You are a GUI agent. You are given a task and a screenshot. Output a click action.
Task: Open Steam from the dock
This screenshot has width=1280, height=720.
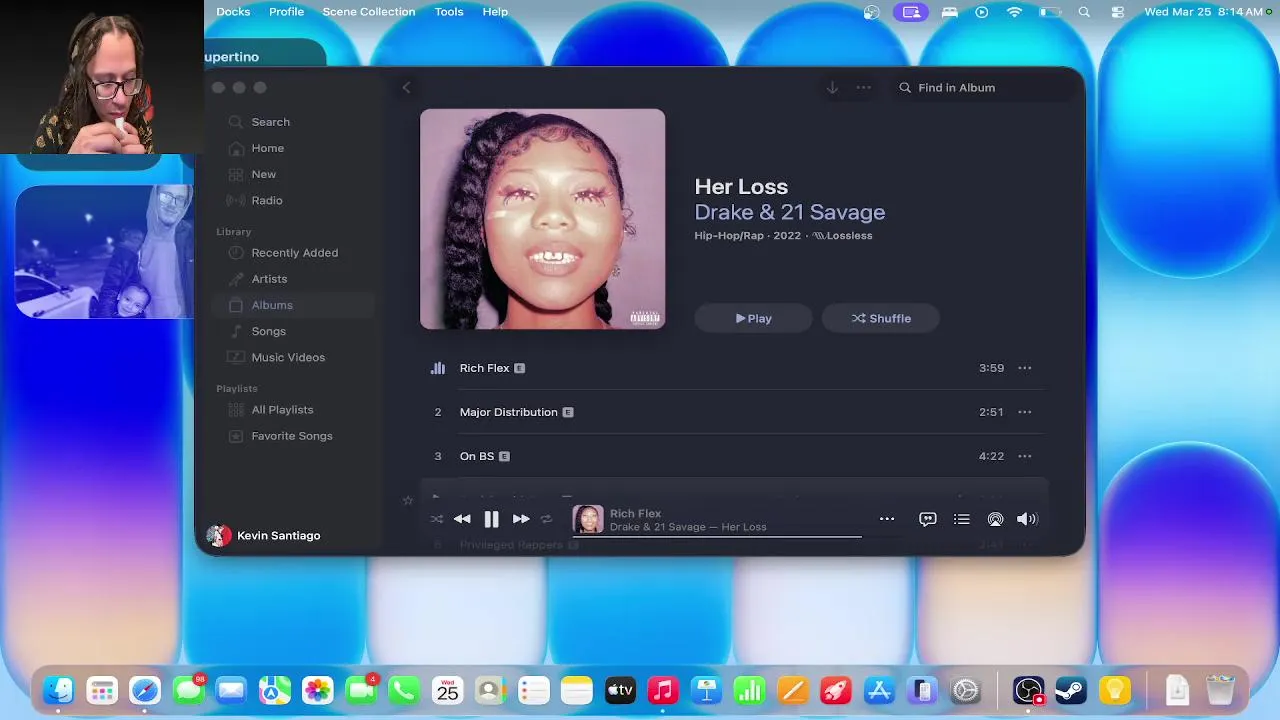1071,690
